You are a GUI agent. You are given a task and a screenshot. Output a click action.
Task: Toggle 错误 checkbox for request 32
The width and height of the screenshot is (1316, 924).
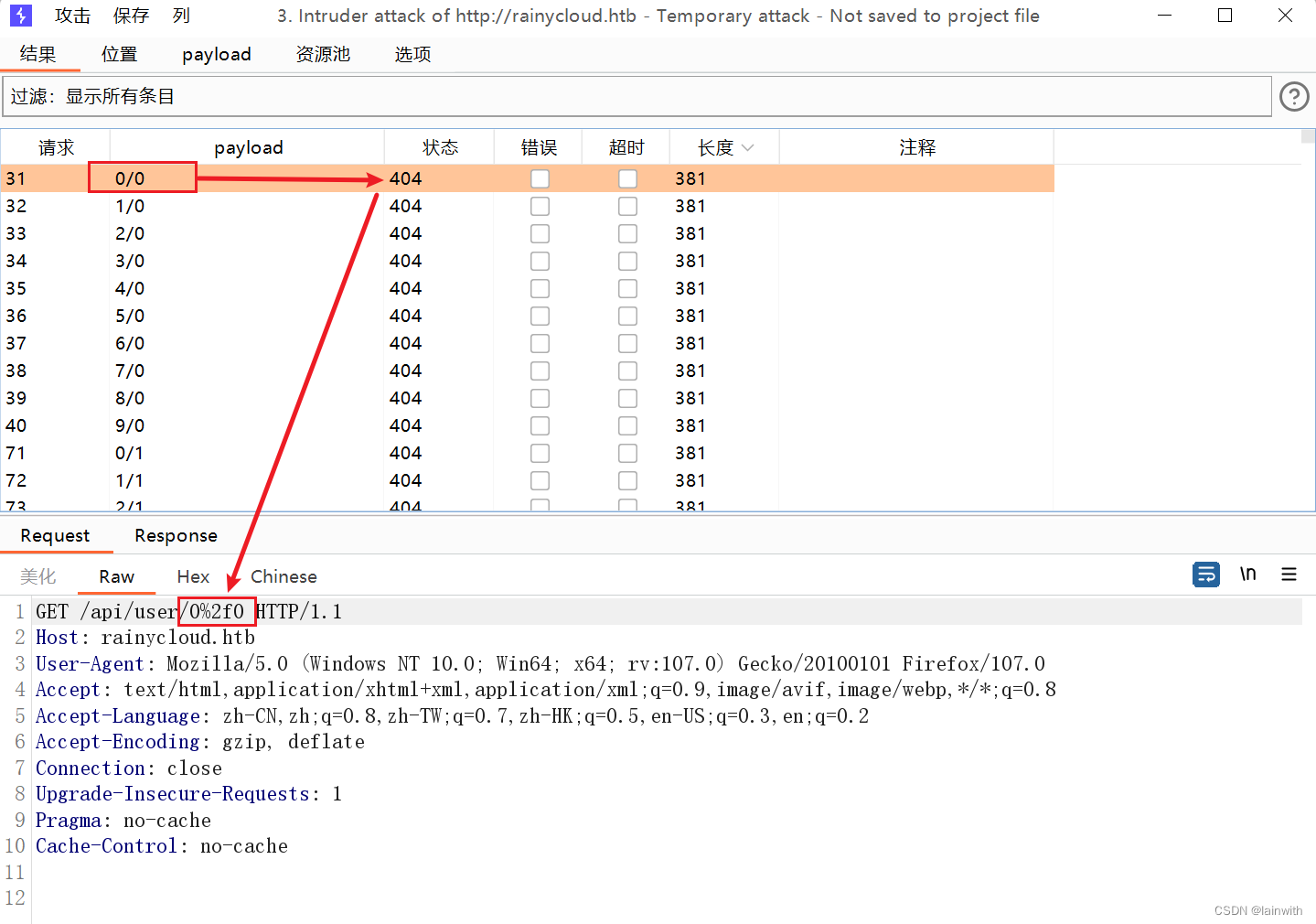(540, 206)
